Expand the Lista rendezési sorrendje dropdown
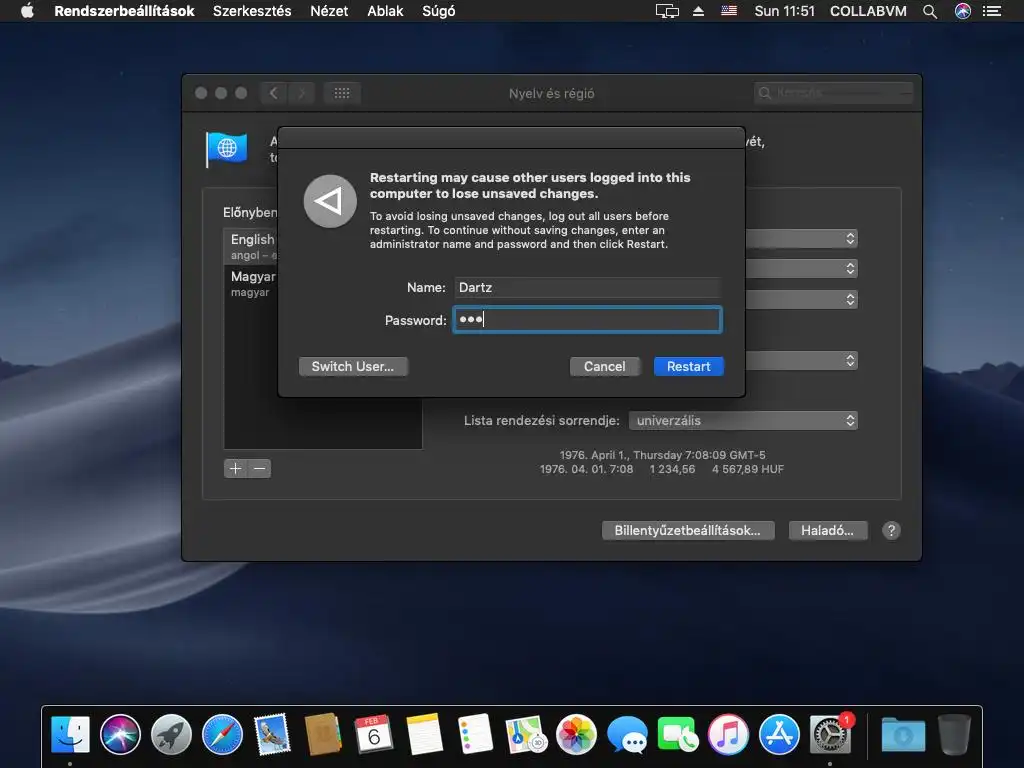The height and width of the screenshot is (768, 1024). click(743, 421)
